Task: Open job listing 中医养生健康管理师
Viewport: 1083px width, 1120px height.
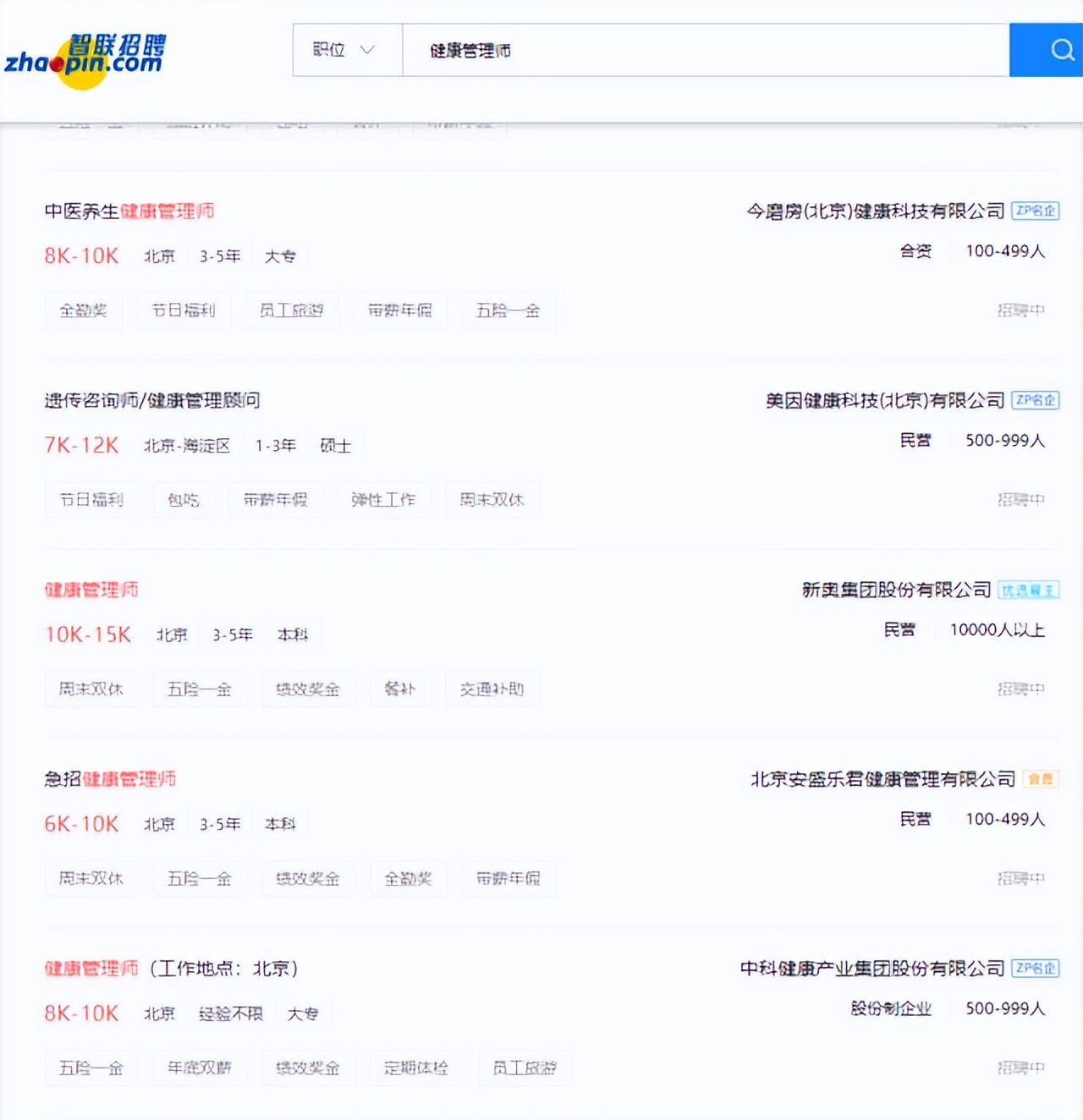Action: (x=129, y=211)
